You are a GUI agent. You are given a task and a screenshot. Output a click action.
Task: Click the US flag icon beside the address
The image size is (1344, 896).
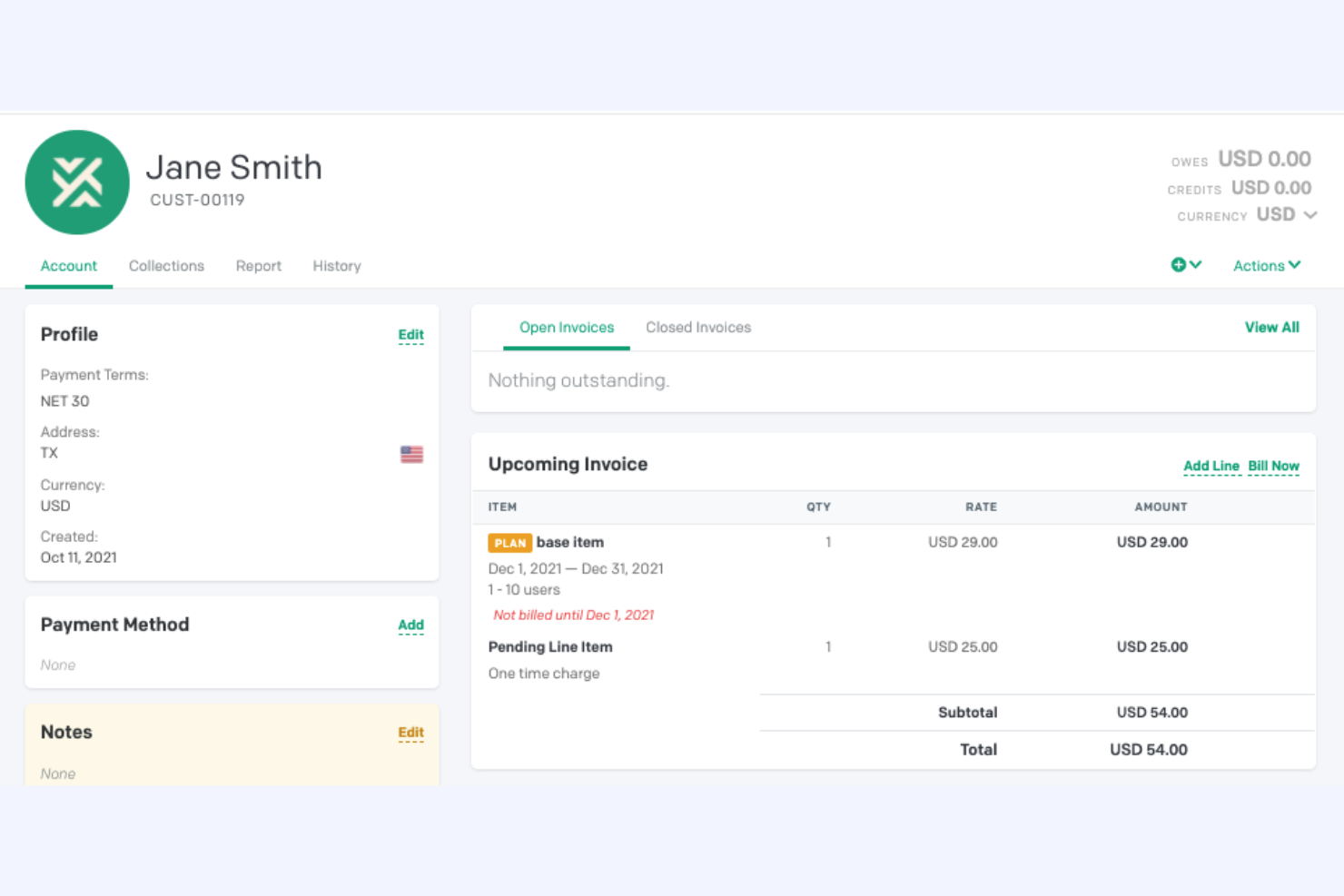[x=411, y=454]
